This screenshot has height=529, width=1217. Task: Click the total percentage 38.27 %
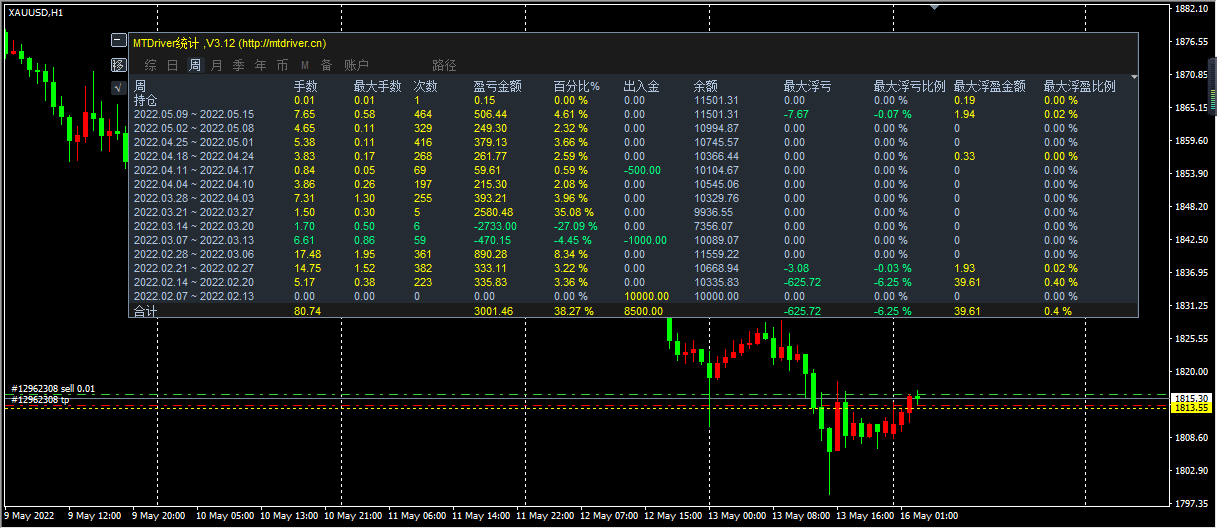tap(573, 312)
